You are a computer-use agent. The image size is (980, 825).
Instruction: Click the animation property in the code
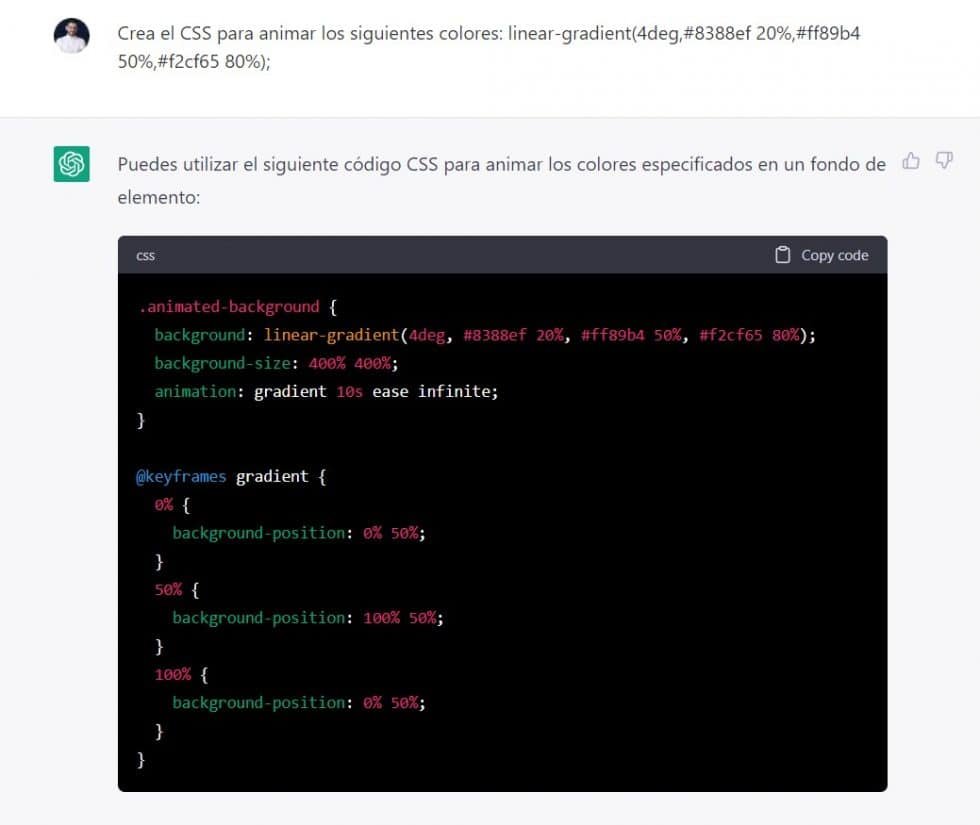click(x=193, y=391)
